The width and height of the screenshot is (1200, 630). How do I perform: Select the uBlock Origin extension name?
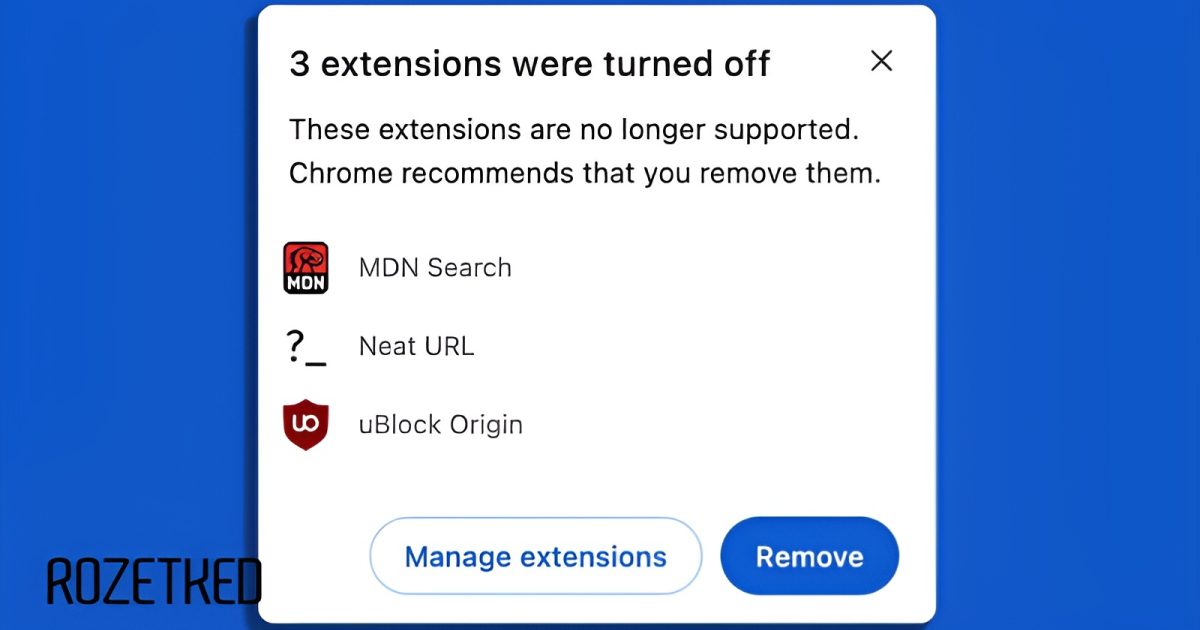click(x=440, y=425)
